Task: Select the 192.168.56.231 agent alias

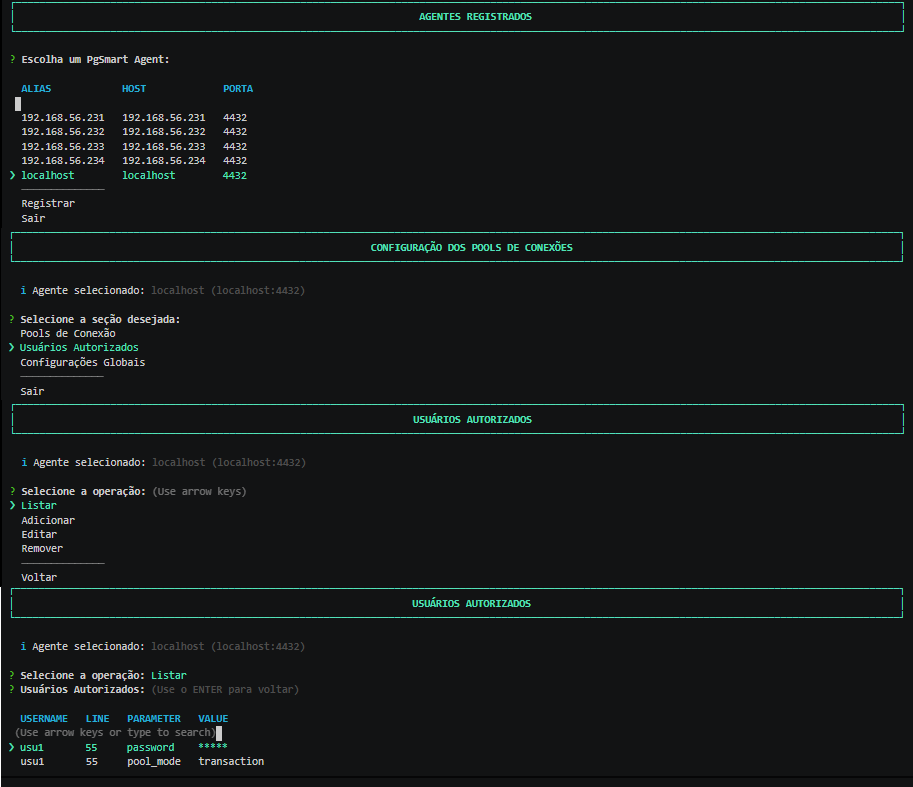Action: pos(63,118)
